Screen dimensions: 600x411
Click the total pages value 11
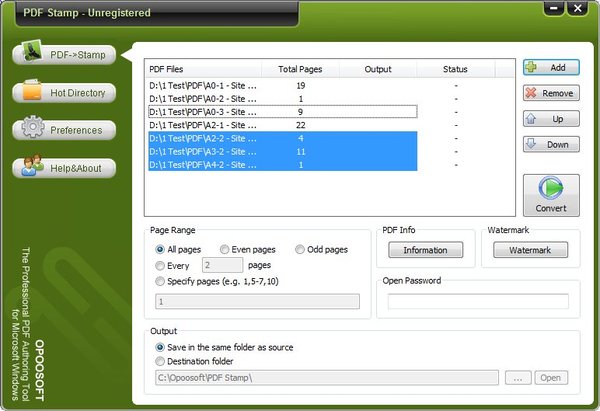tap(300, 152)
